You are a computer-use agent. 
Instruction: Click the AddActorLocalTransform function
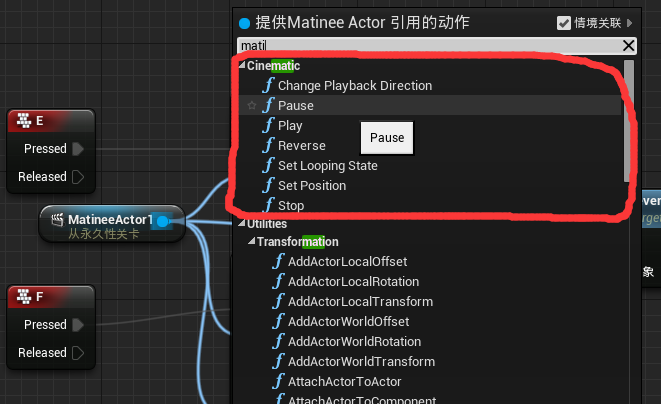click(360, 302)
